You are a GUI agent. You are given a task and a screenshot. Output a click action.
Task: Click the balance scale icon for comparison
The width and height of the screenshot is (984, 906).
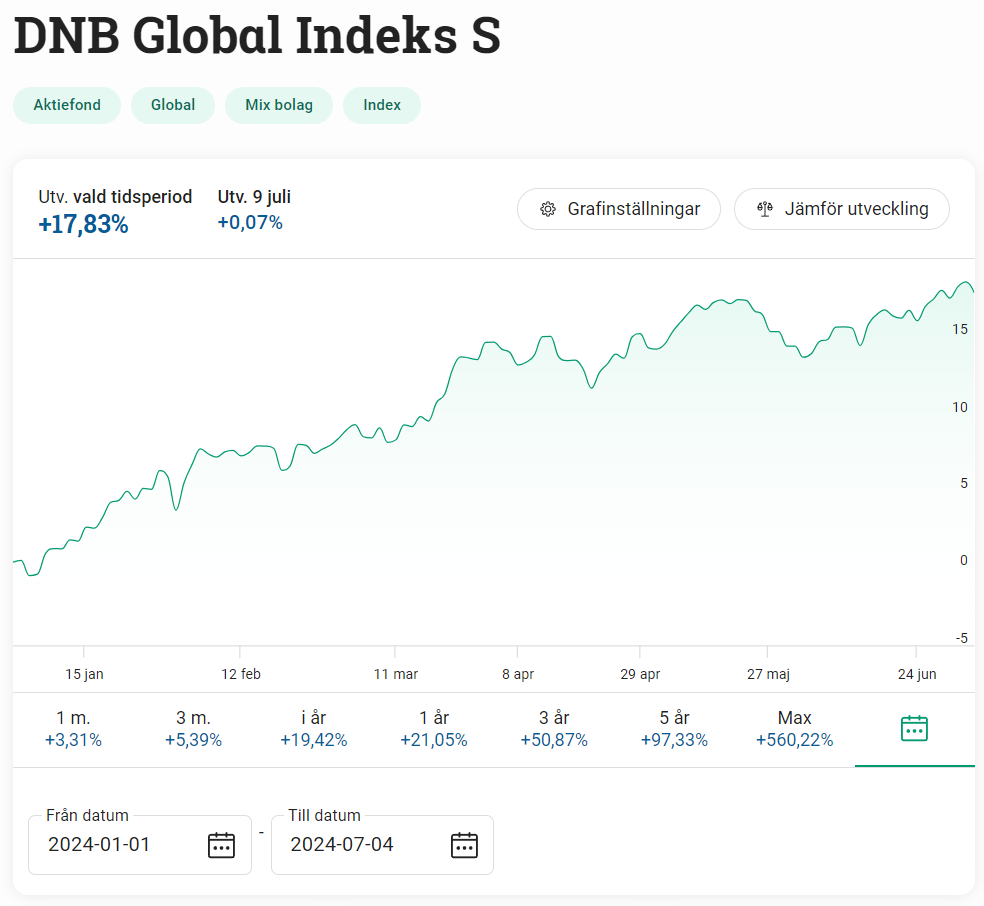click(x=765, y=209)
